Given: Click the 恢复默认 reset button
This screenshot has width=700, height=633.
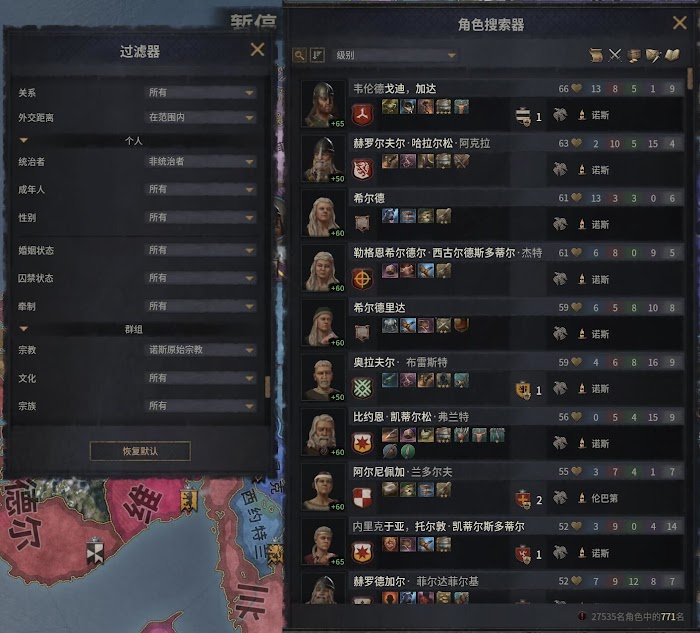Looking at the screenshot, I should pos(140,451).
